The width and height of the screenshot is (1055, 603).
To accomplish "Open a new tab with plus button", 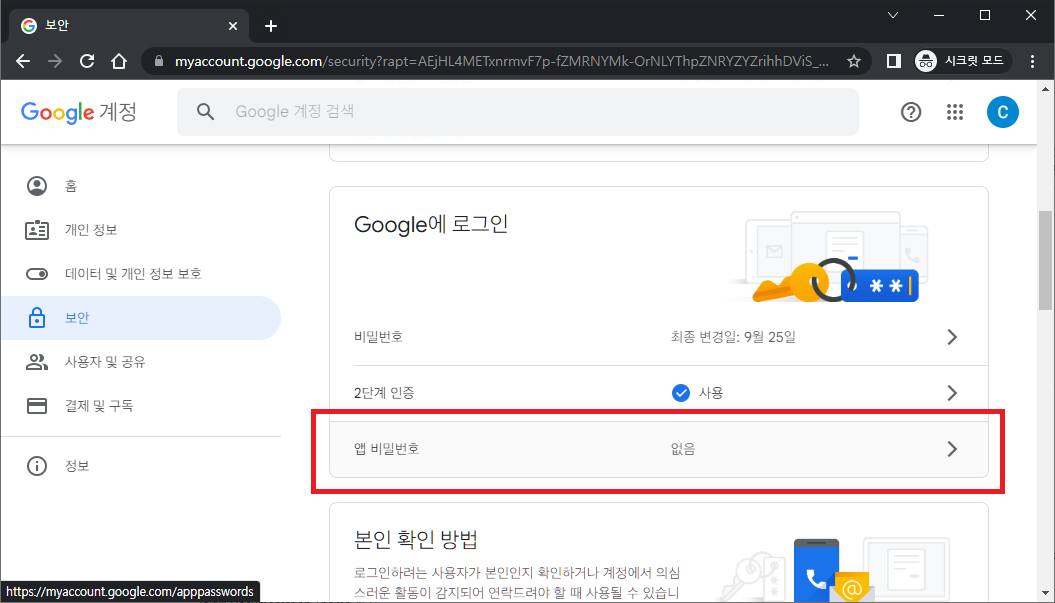I will click(x=270, y=26).
